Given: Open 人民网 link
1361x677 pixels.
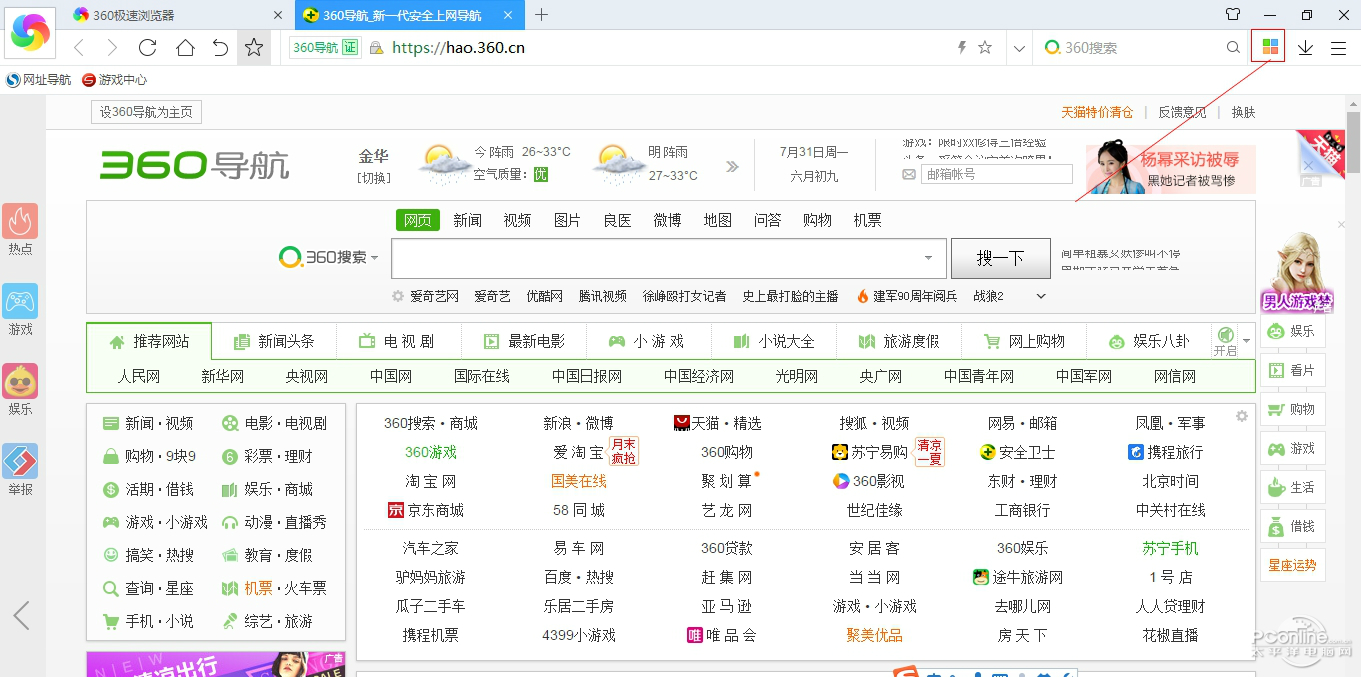Looking at the screenshot, I should 138,376.
